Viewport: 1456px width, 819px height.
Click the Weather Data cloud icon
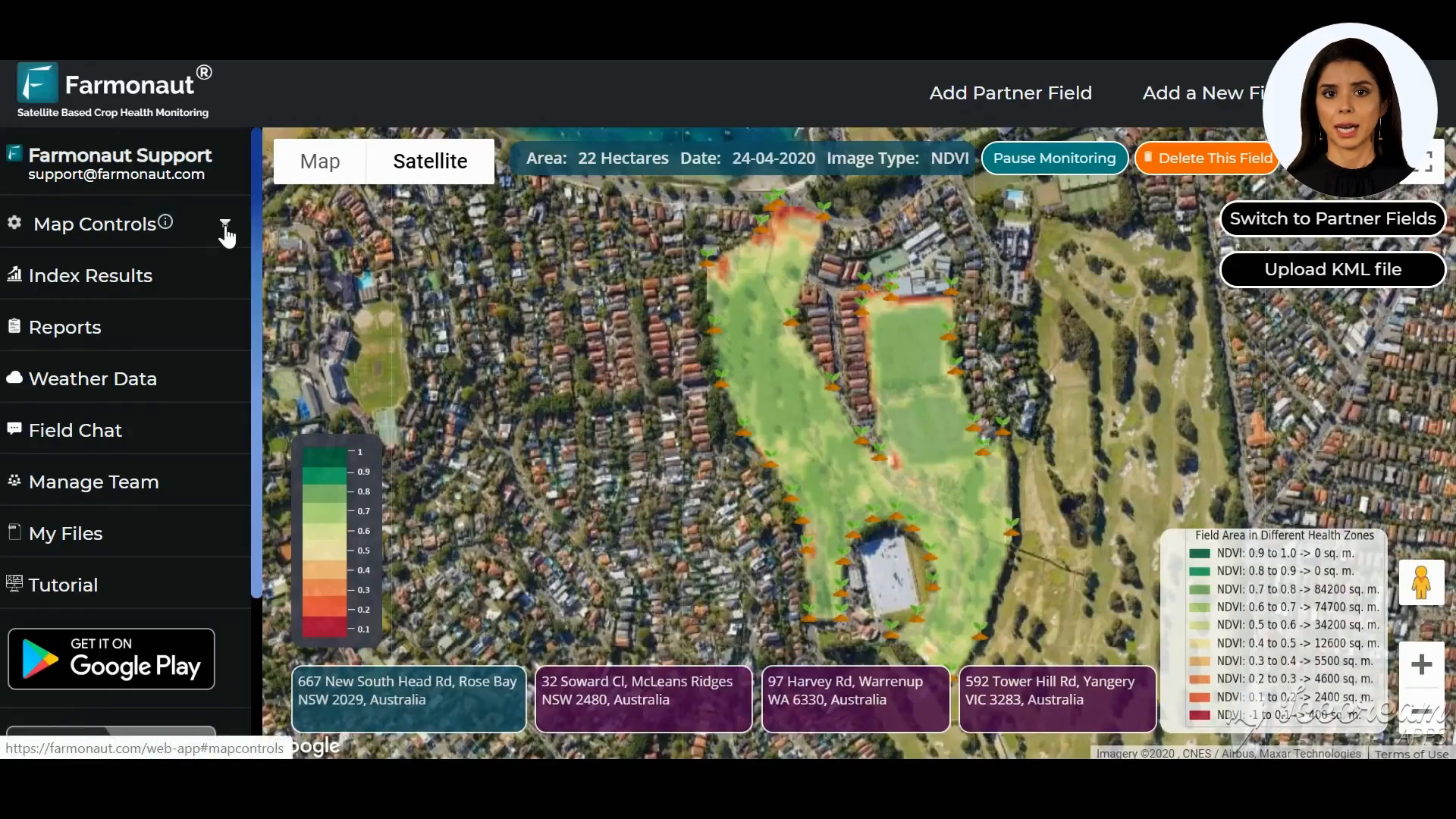click(x=14, y=377)
